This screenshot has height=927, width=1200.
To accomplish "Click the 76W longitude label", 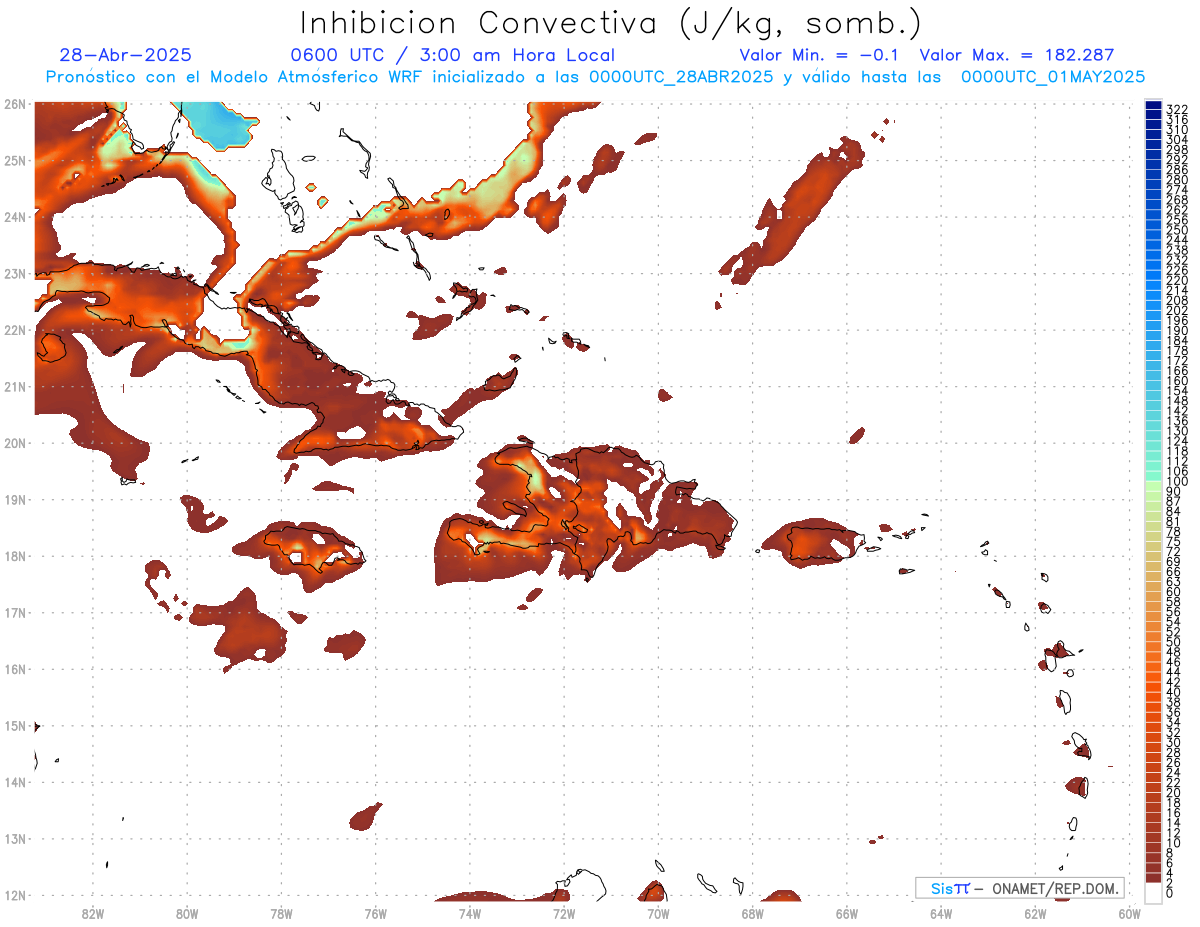I will 375,912.
